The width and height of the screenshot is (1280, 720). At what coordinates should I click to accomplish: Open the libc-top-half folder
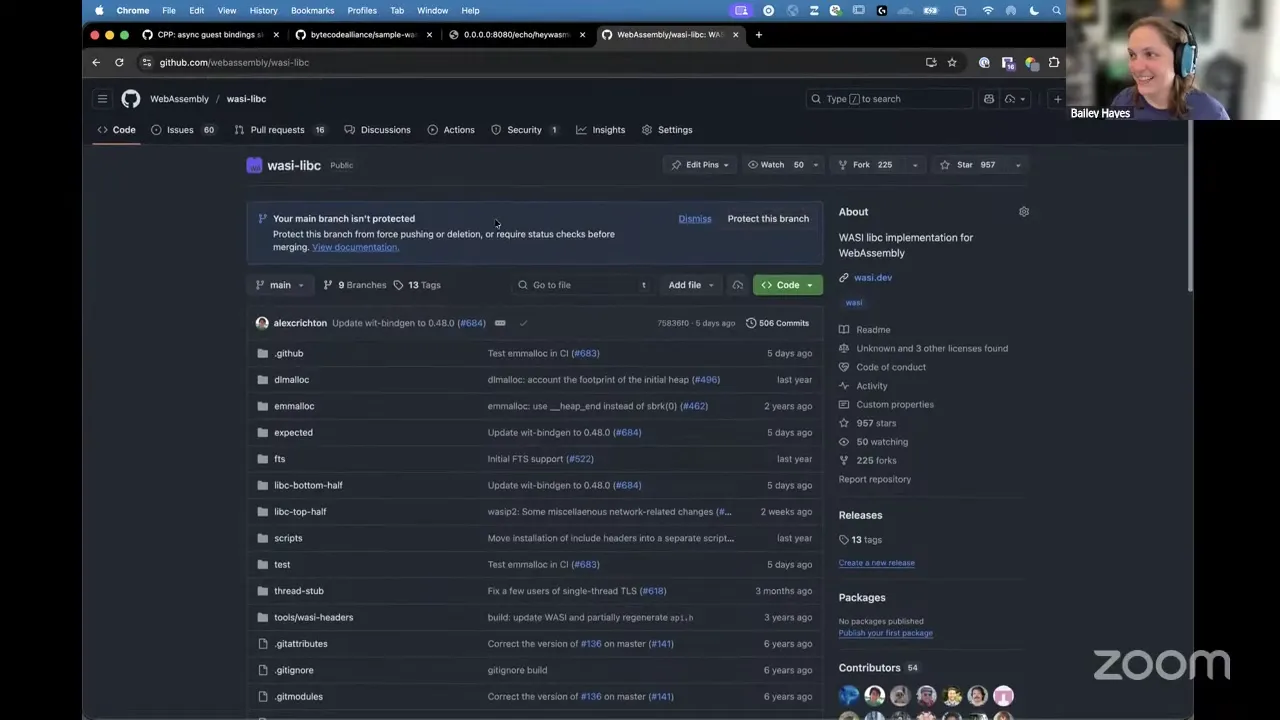(300, 512)
